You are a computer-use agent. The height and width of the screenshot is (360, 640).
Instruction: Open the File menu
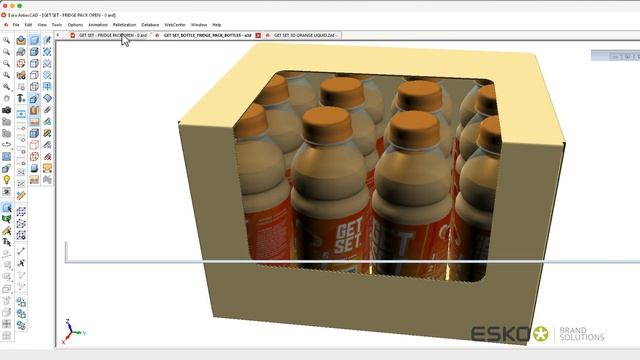pos(16,25)
